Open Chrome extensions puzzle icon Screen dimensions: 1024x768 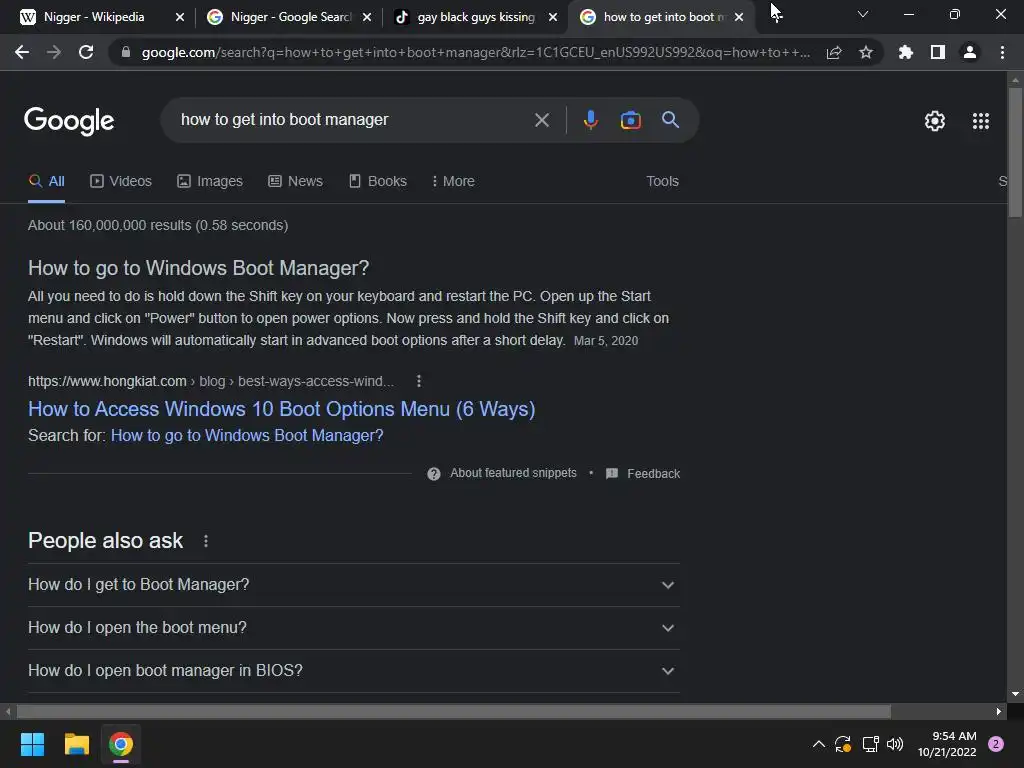pyautogui.click(x=905, y=52)
